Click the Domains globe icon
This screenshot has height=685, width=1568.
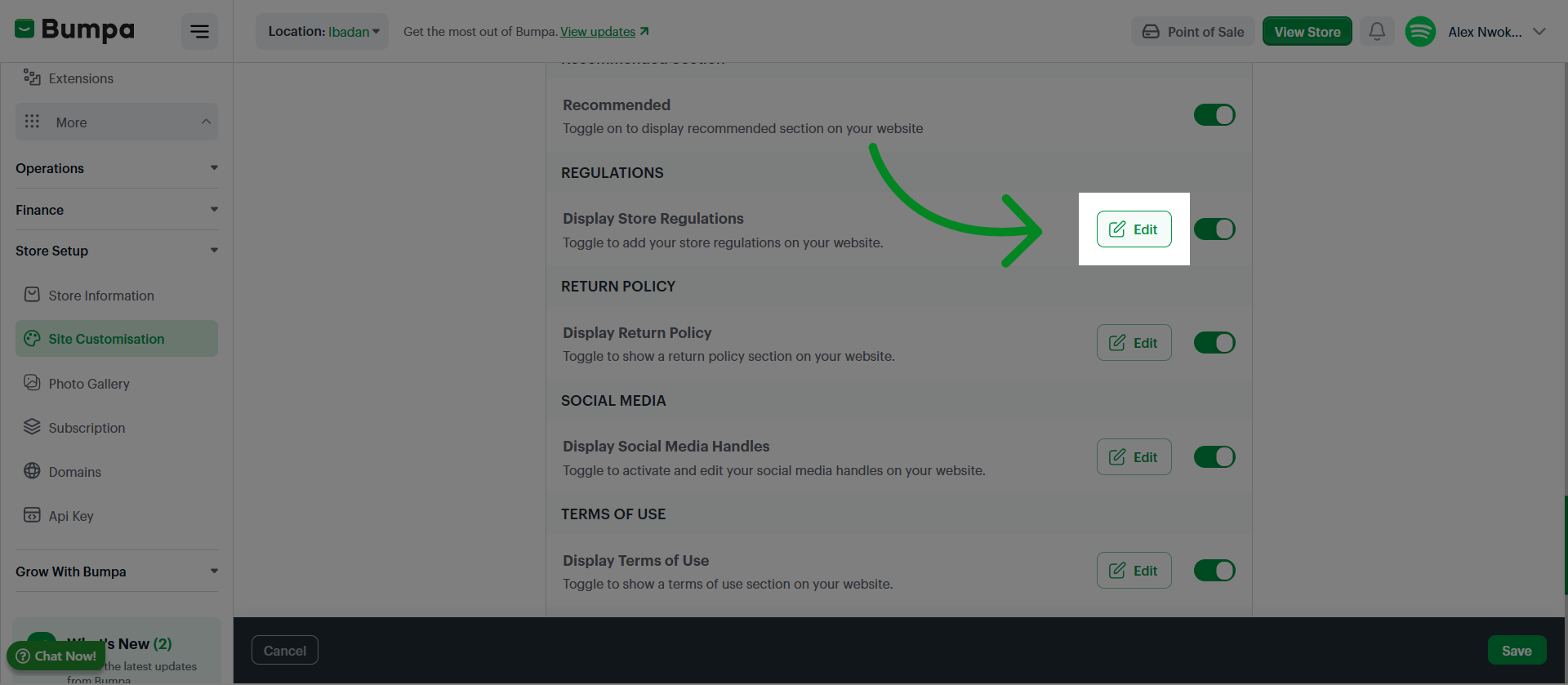coord(32,471)
